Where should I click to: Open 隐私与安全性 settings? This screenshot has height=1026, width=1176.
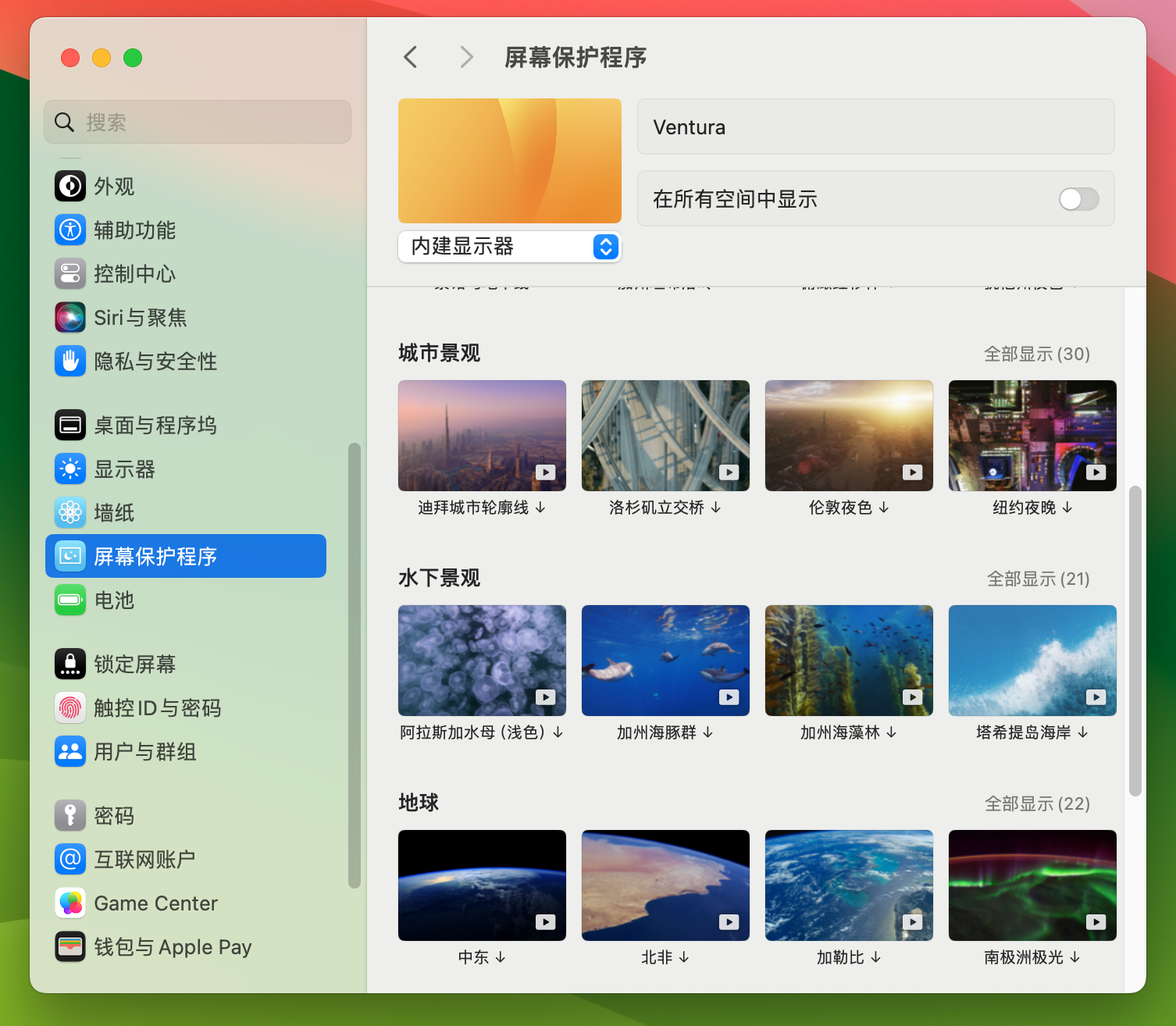[156, 361]
